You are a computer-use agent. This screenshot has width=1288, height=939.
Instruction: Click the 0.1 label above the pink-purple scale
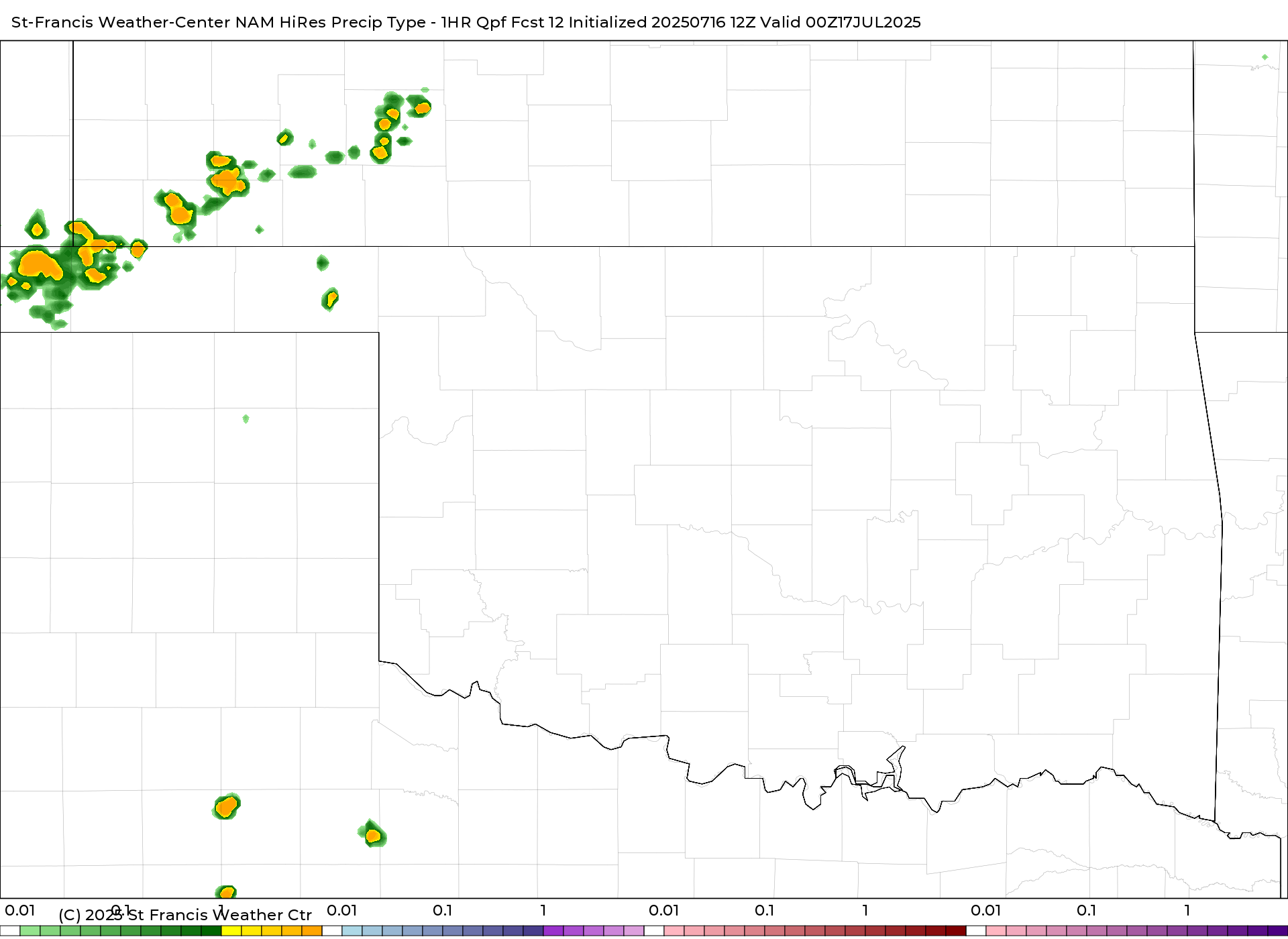pyautogui.click(x=1087, y=910)
